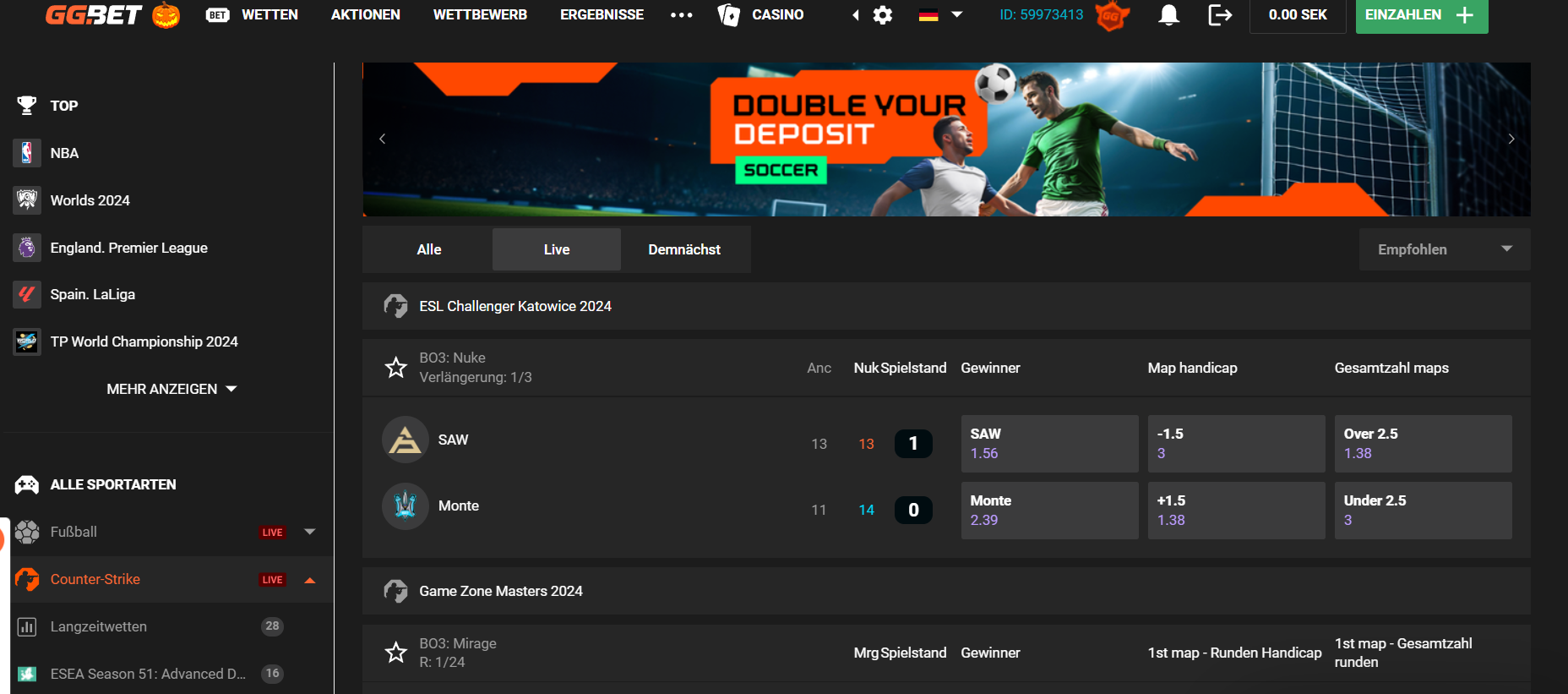
Task: Go to next banner slide arrow
Action: tap(1511, 139)
